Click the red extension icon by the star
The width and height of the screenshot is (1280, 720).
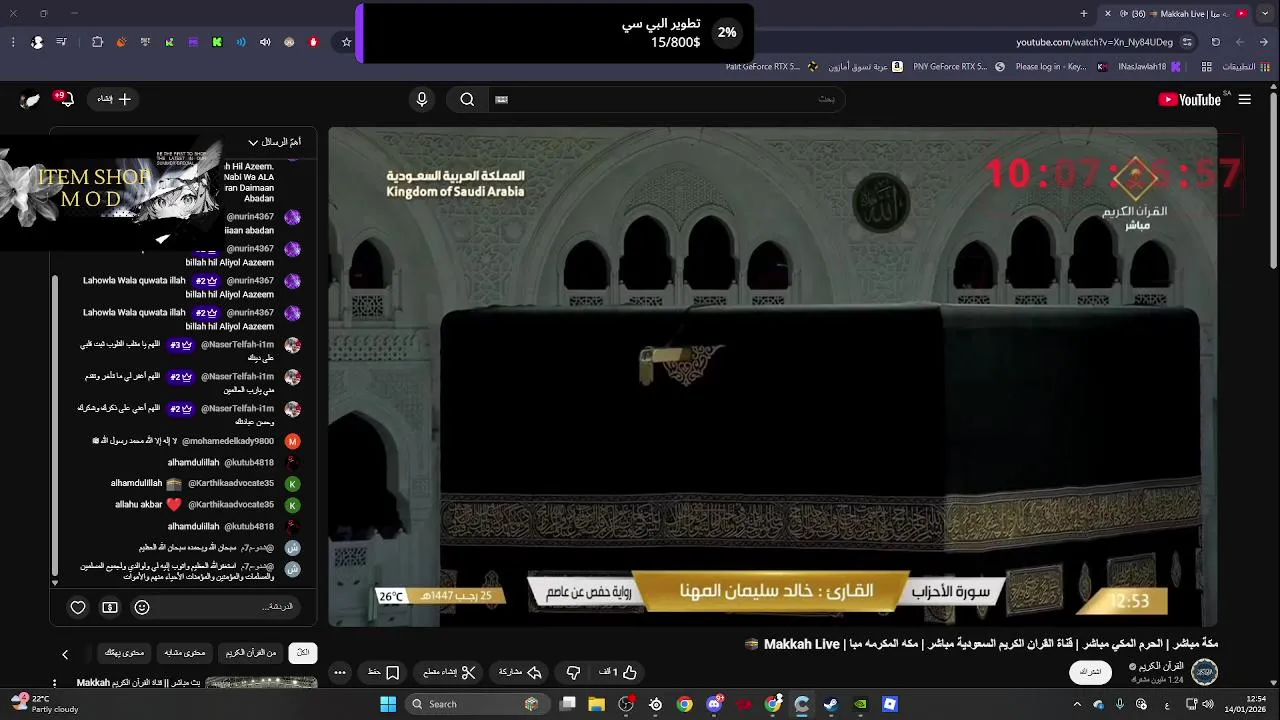click(x=313, y=42)
